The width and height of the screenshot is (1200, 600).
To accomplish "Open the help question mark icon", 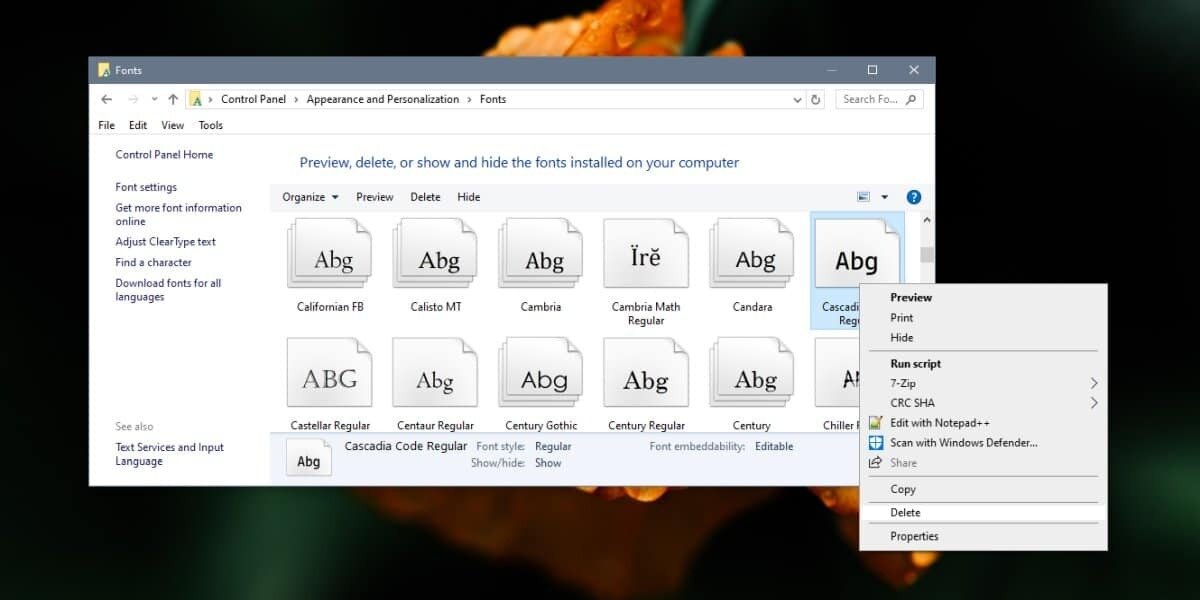I will [913, 197].
